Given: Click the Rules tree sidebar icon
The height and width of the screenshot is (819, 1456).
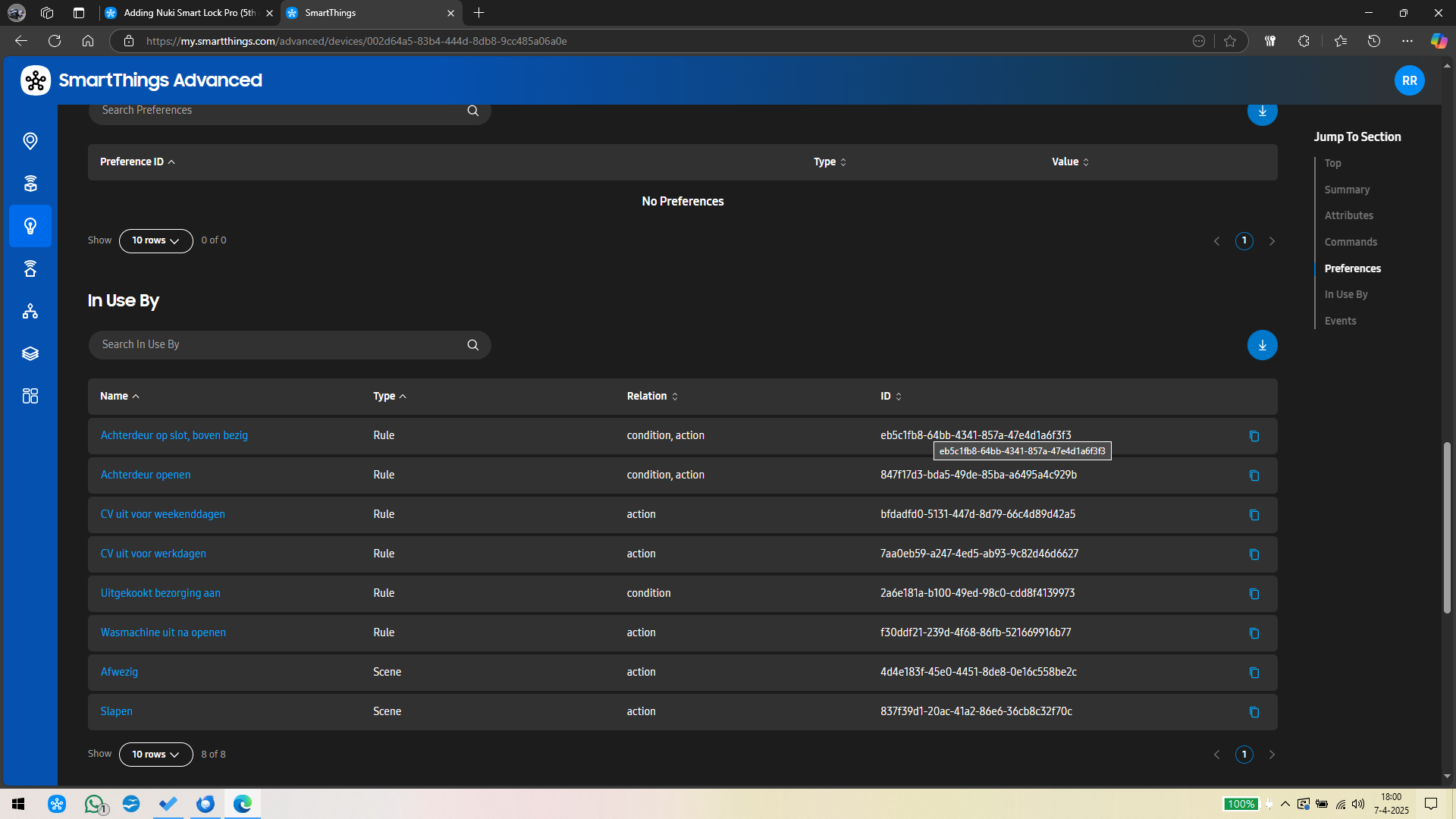Looking at the screenshot, I should click(x=30, y=311).
